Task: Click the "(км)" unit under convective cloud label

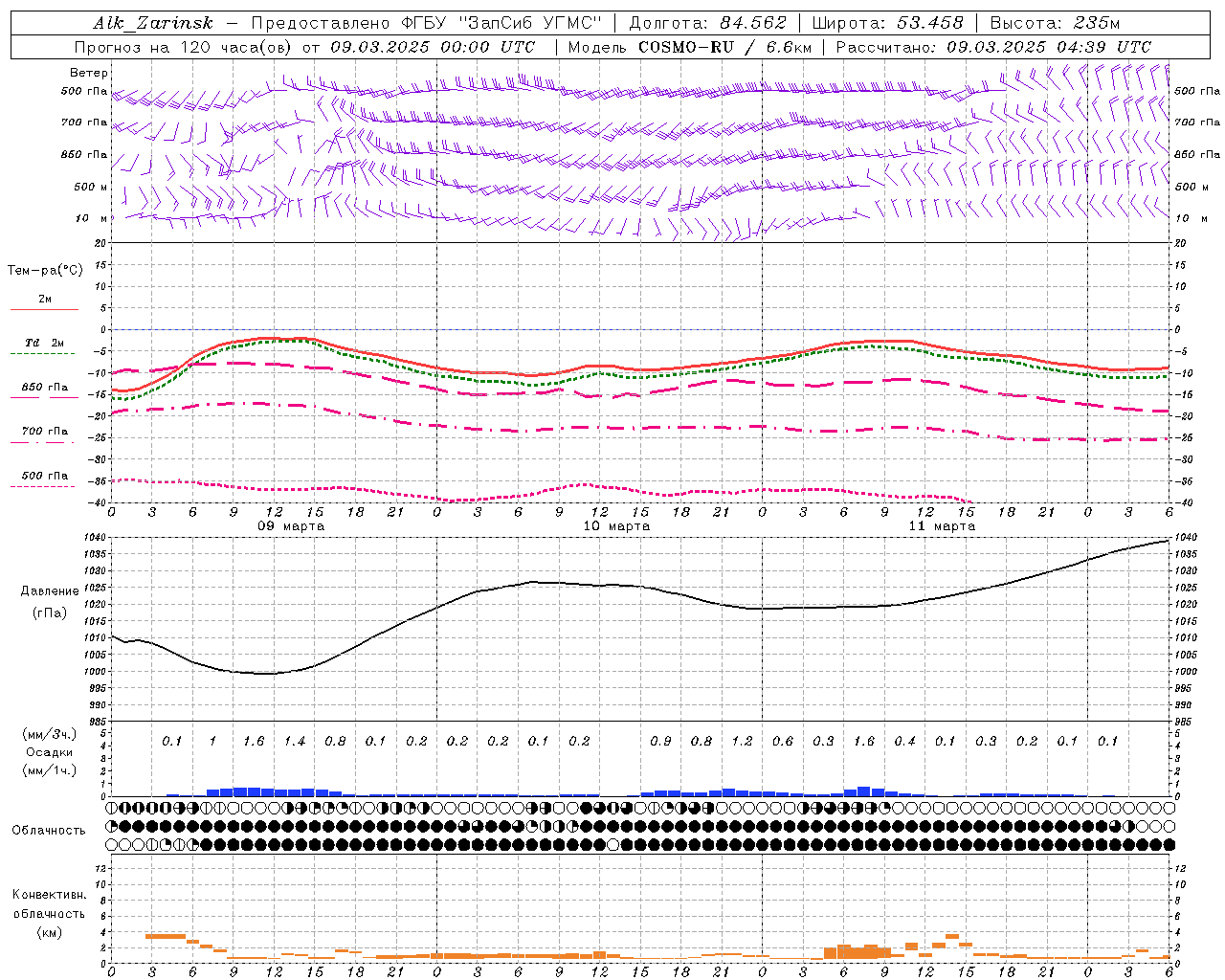Action: (x=50, y=932)
